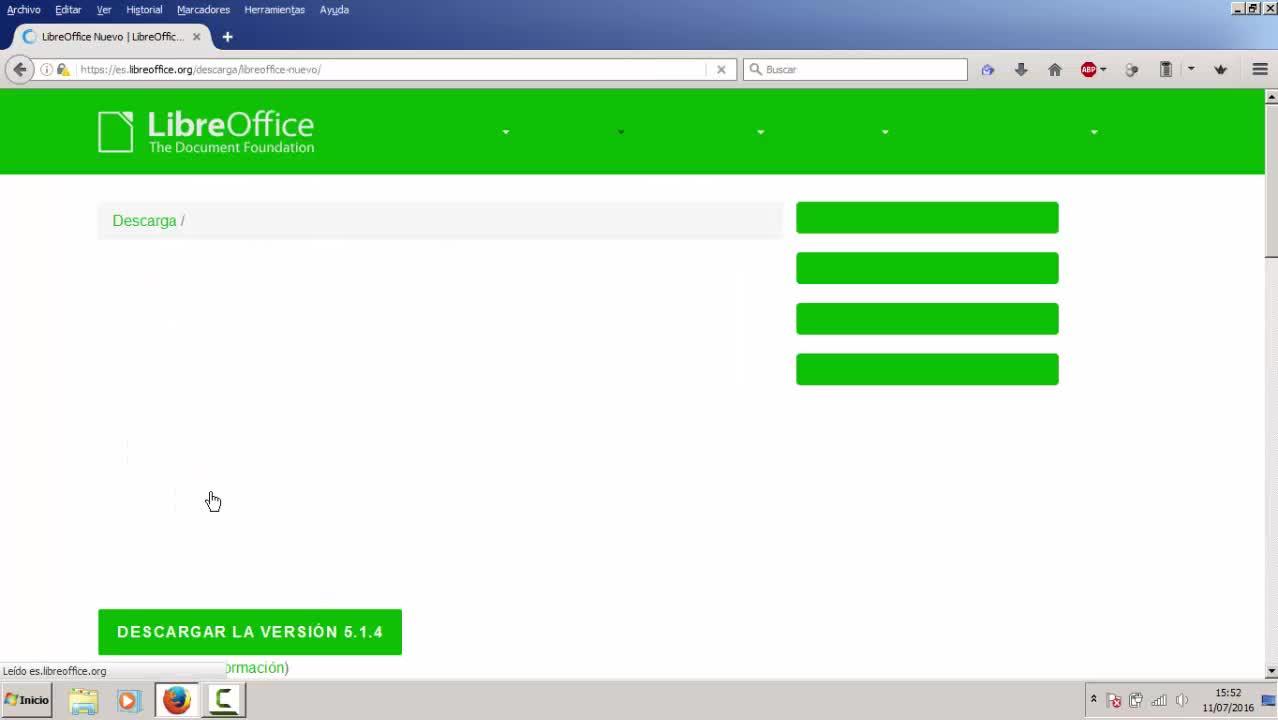
Task: Click Descargar la versión 5.1.4 button
Action: click(x=250, y=632)
